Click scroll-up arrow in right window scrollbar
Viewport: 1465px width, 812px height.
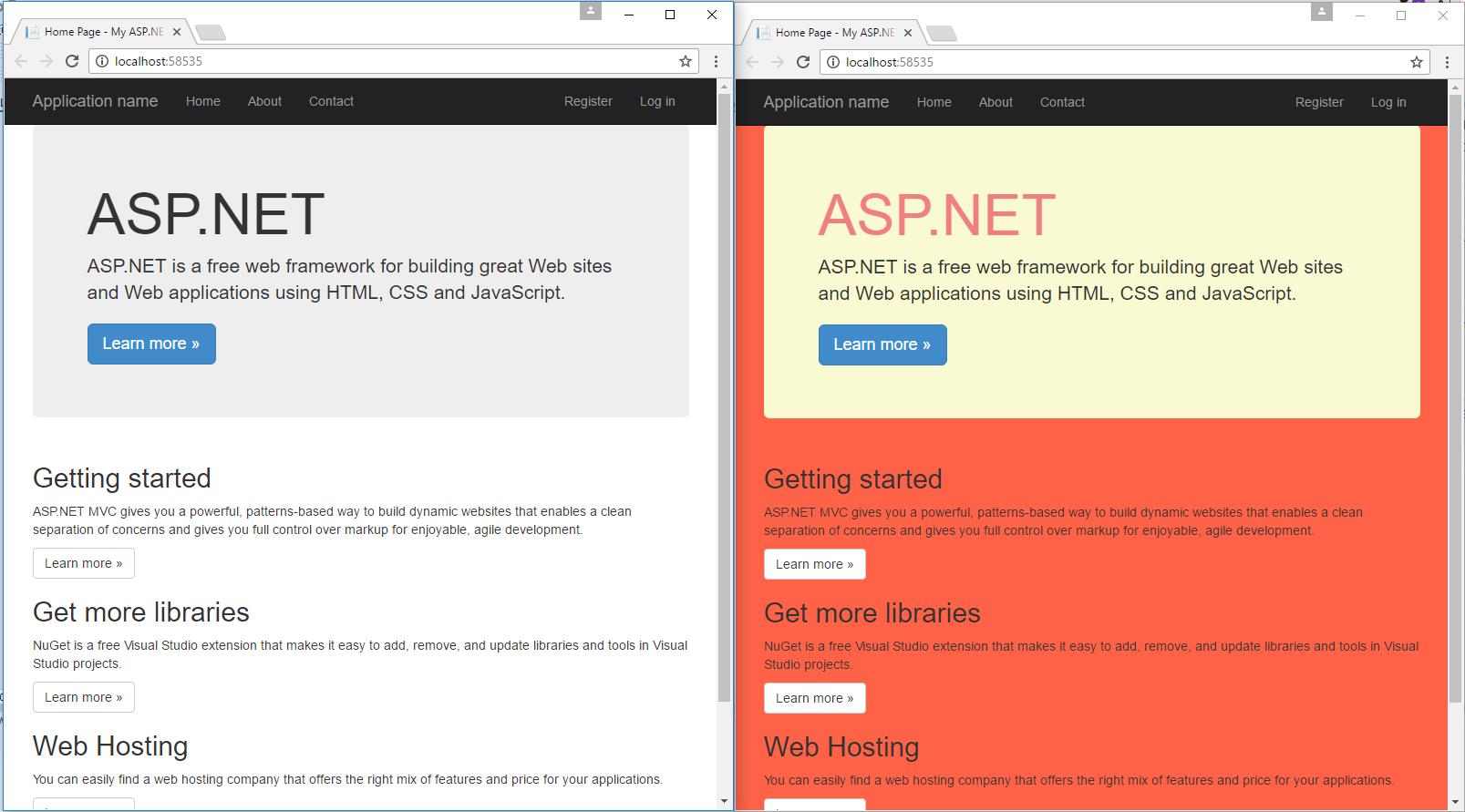click(x=1456, y=87)
